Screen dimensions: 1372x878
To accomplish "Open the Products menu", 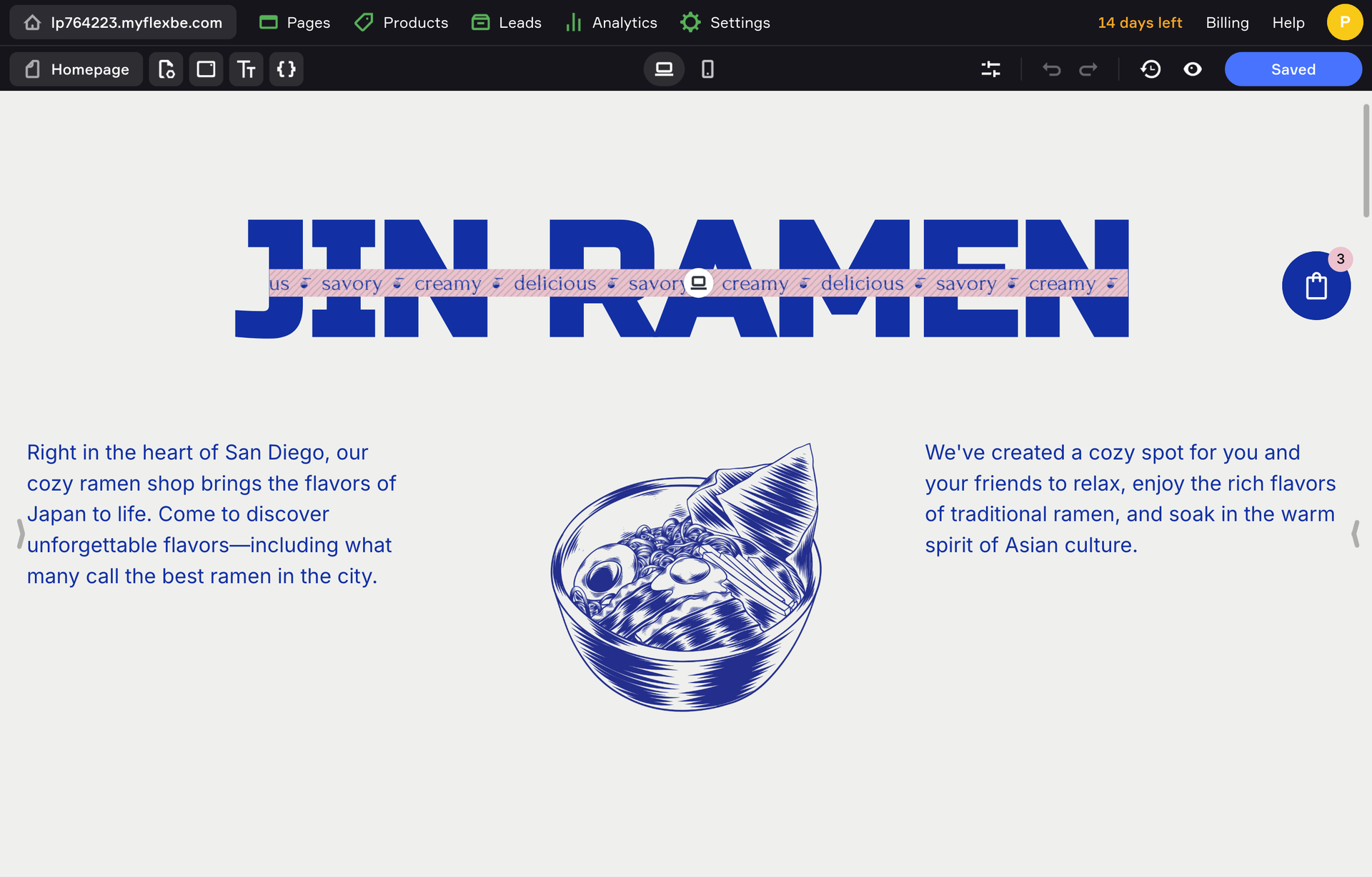I will (x=402, y=23).
